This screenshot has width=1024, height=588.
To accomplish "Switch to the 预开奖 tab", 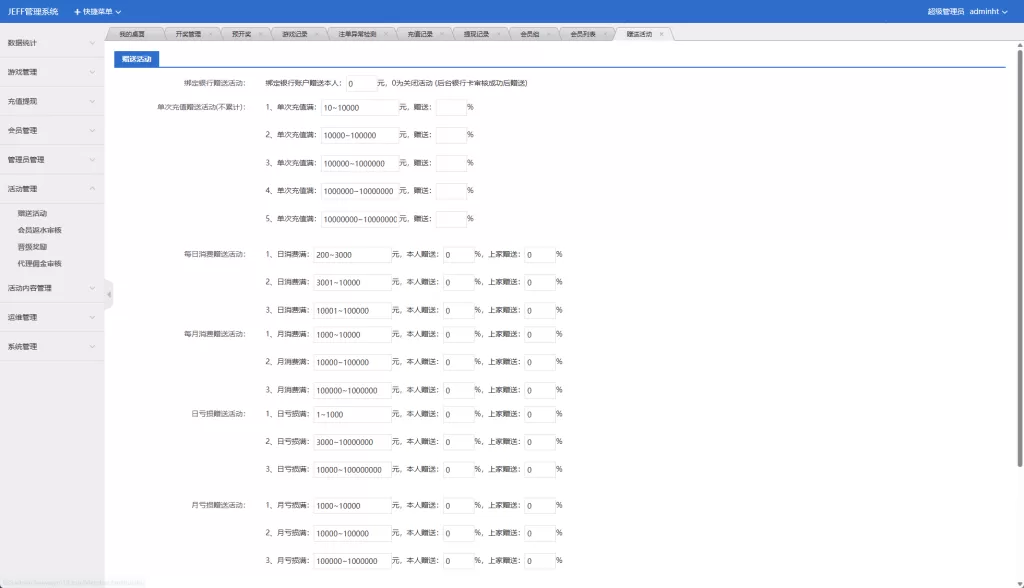I will 241,34.
